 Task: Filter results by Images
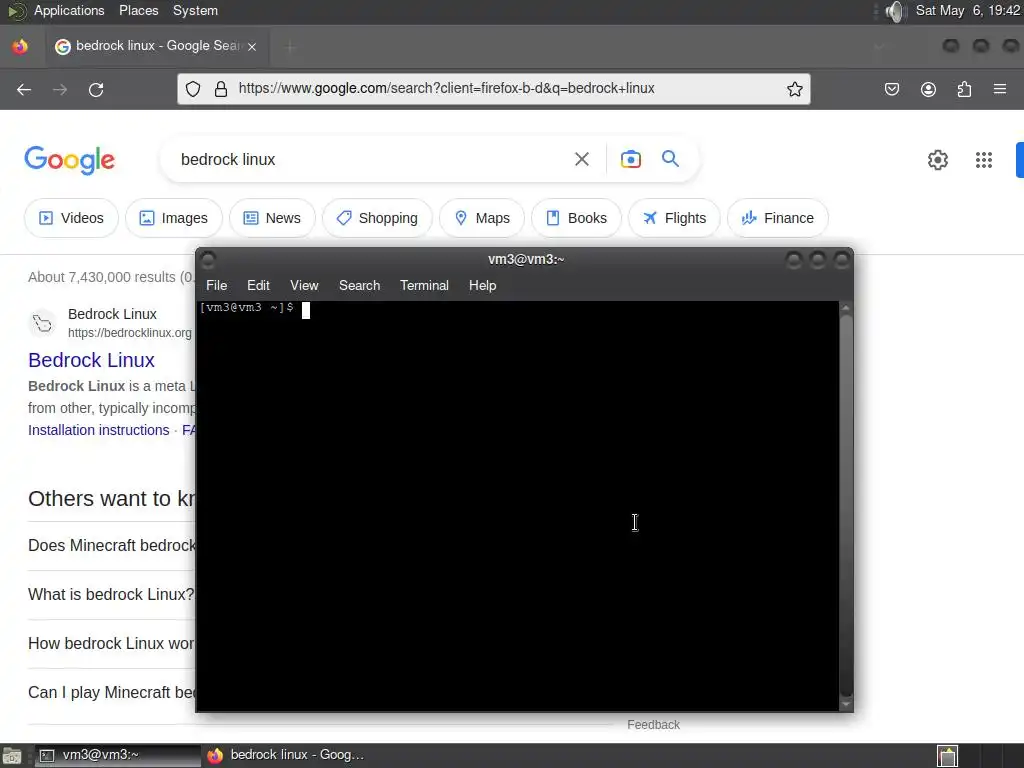point(174,218)
